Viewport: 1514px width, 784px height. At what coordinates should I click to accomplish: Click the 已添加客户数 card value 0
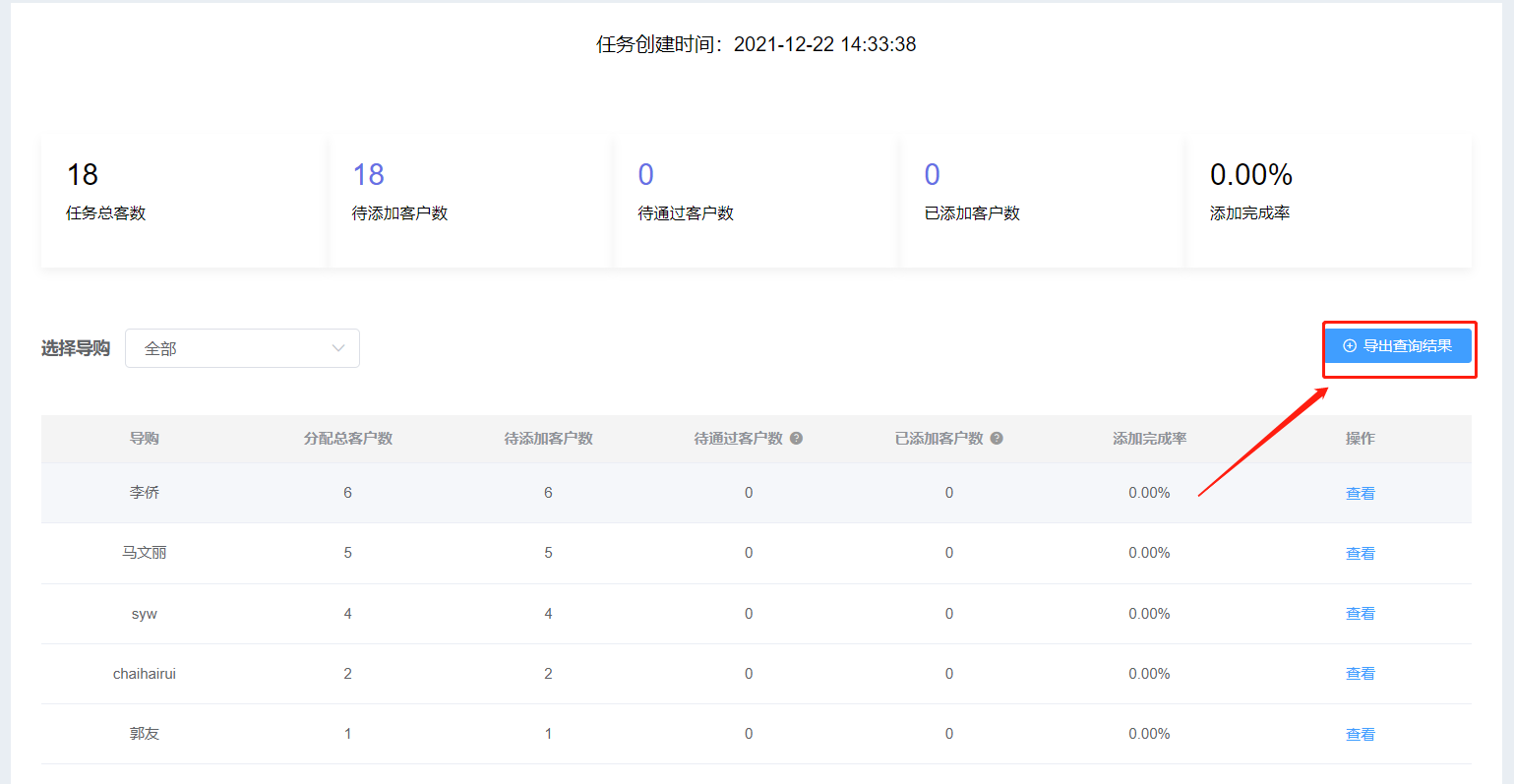pyautogui.click(x=932, y=175)
